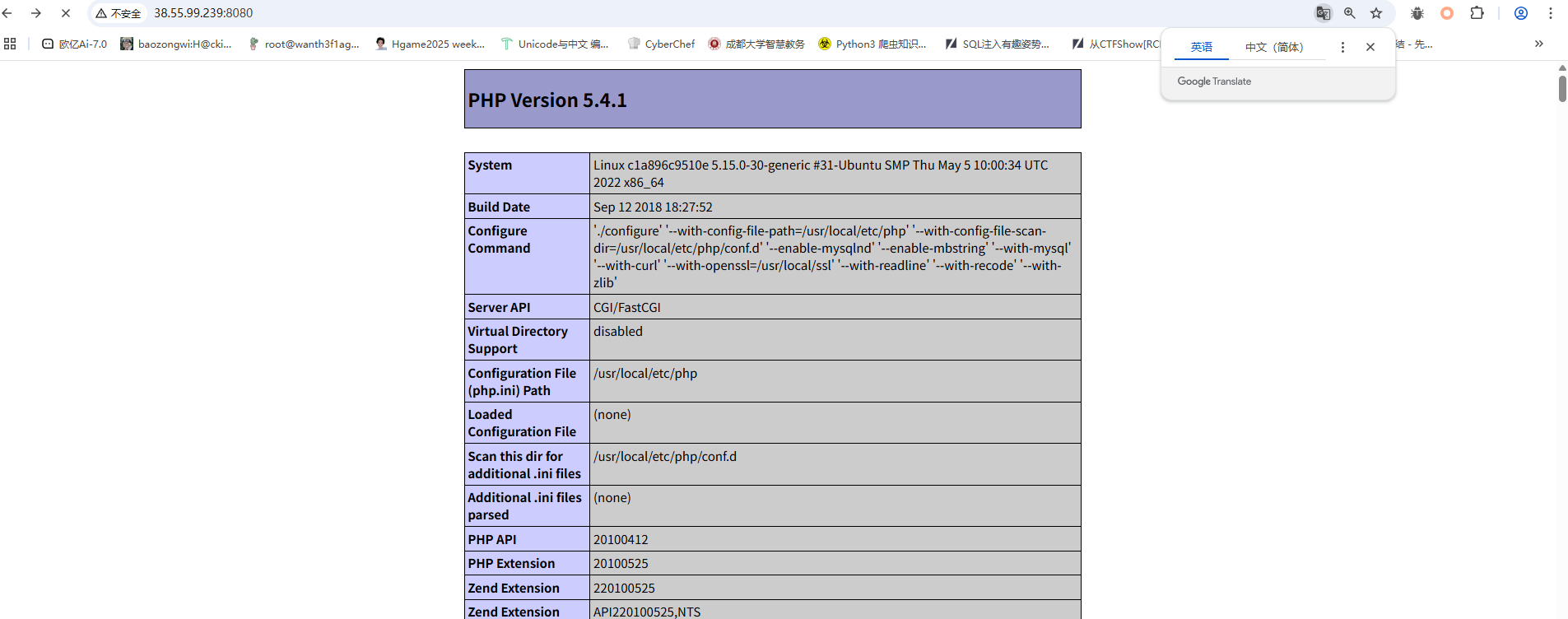
Task: Open the CyberChef bookmark
Action: [x=661, y=44]
